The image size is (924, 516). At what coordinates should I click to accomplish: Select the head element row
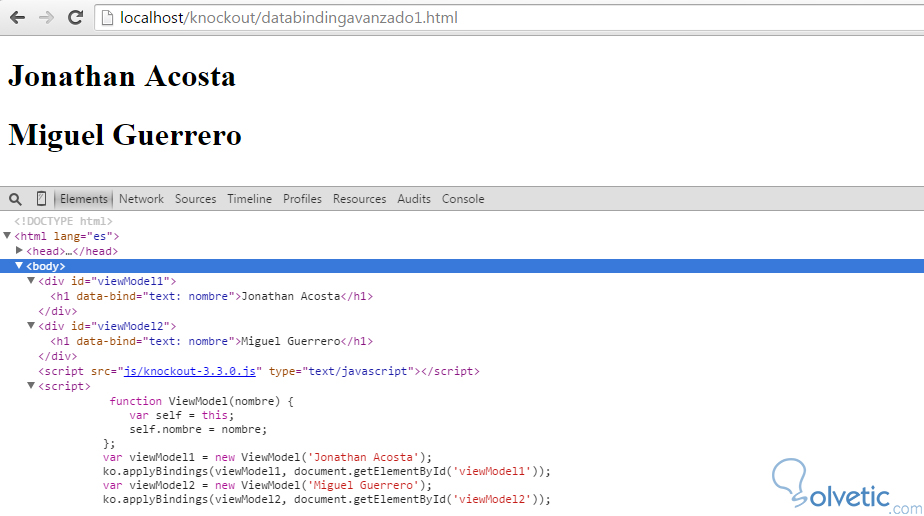pos(72,251)
